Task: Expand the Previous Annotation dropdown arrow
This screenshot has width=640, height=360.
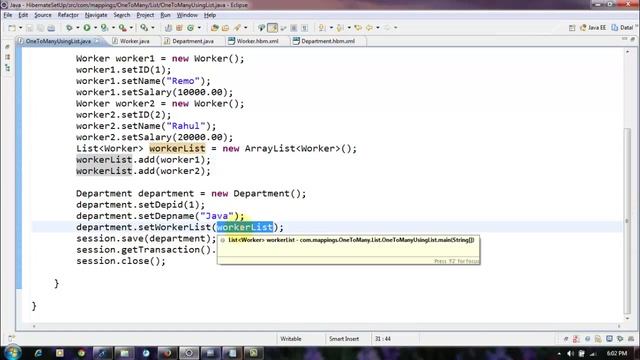Action: coord(349,28)
